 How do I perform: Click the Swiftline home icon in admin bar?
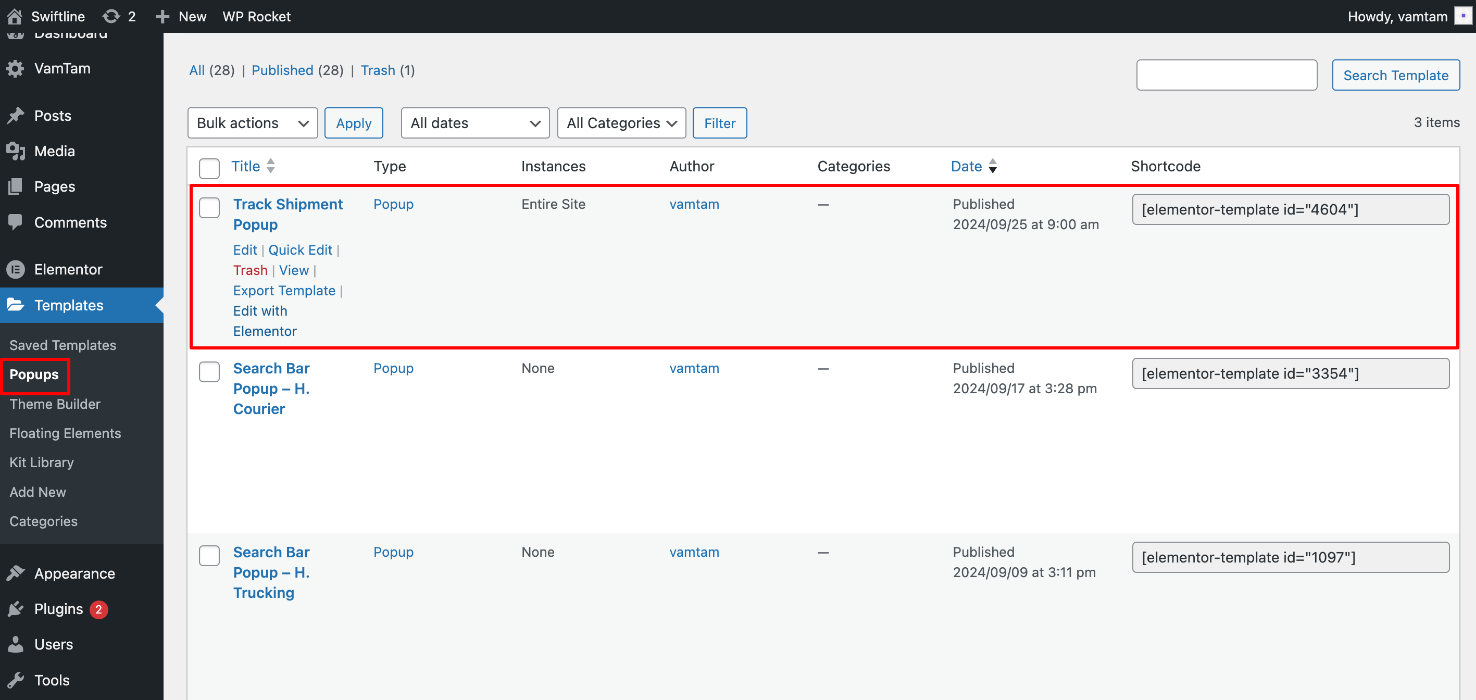[x=14, y=16]
